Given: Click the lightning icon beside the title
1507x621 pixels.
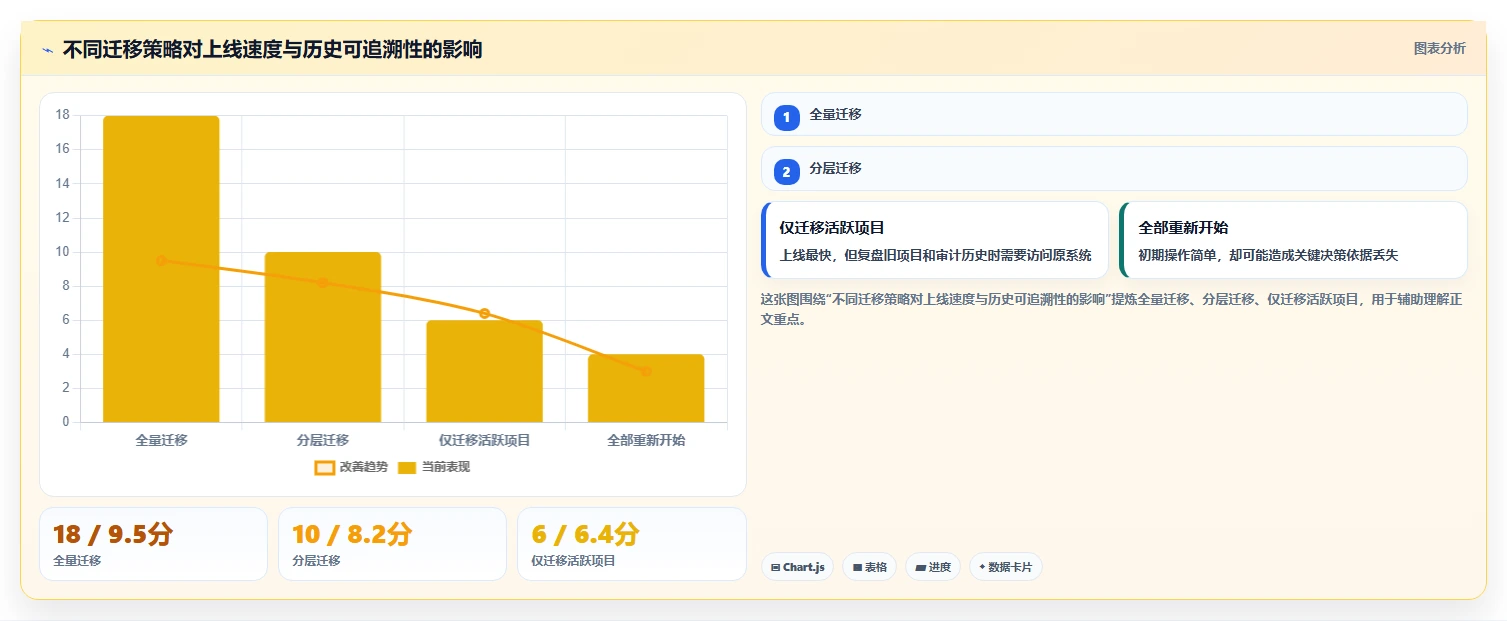Looking at the screenshot, I should [47, 50].
